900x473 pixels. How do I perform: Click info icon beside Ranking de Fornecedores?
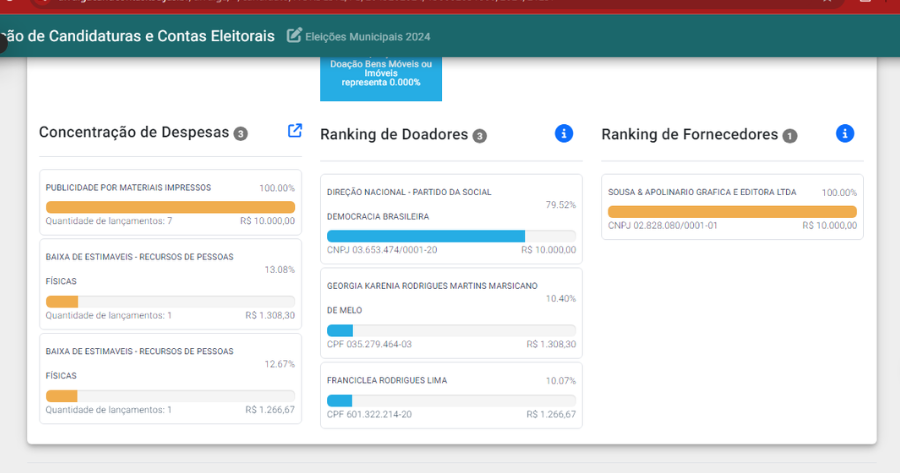coord(845,133)
